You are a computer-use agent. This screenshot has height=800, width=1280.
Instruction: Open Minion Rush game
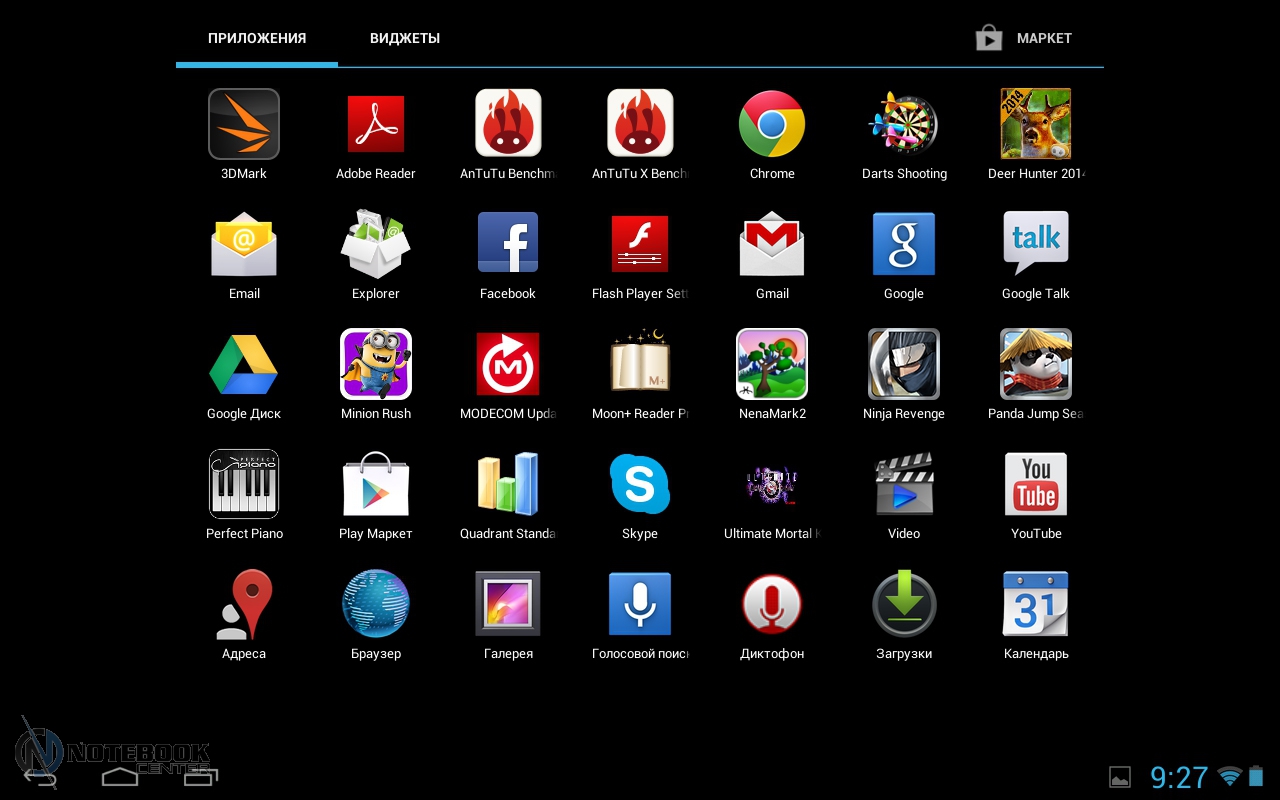point(376,364)
